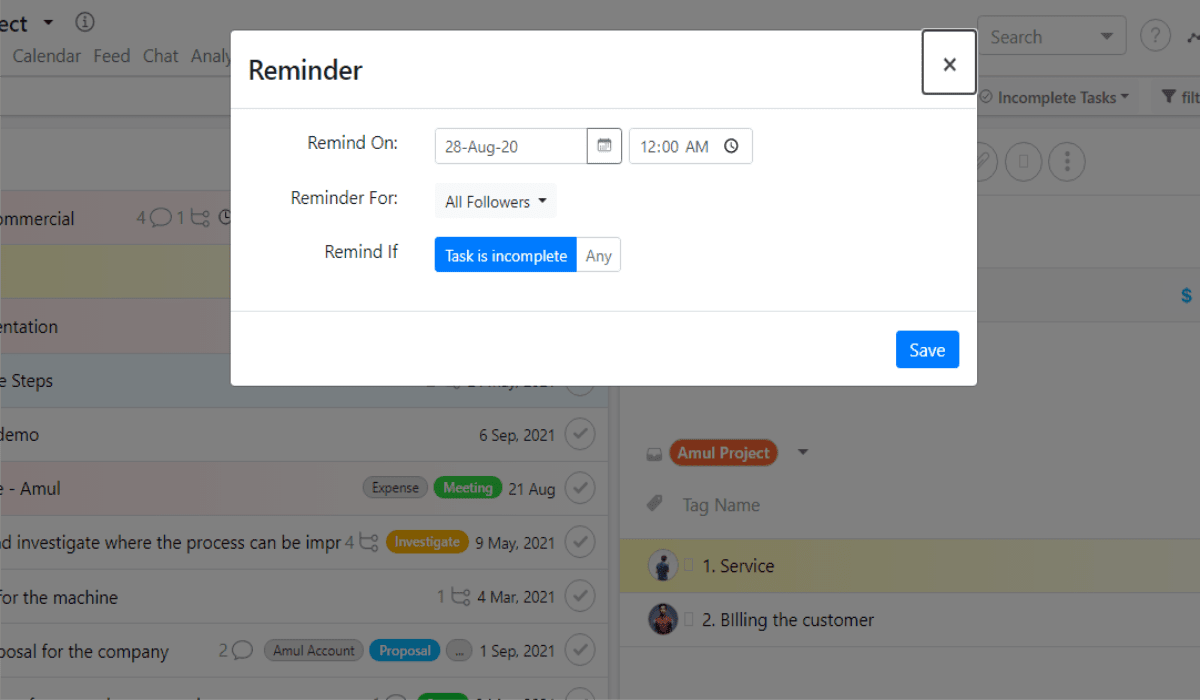This screenshot has width=1200, height=700.
Task: Switch to the Chat tab
Action: coord(160,56)
